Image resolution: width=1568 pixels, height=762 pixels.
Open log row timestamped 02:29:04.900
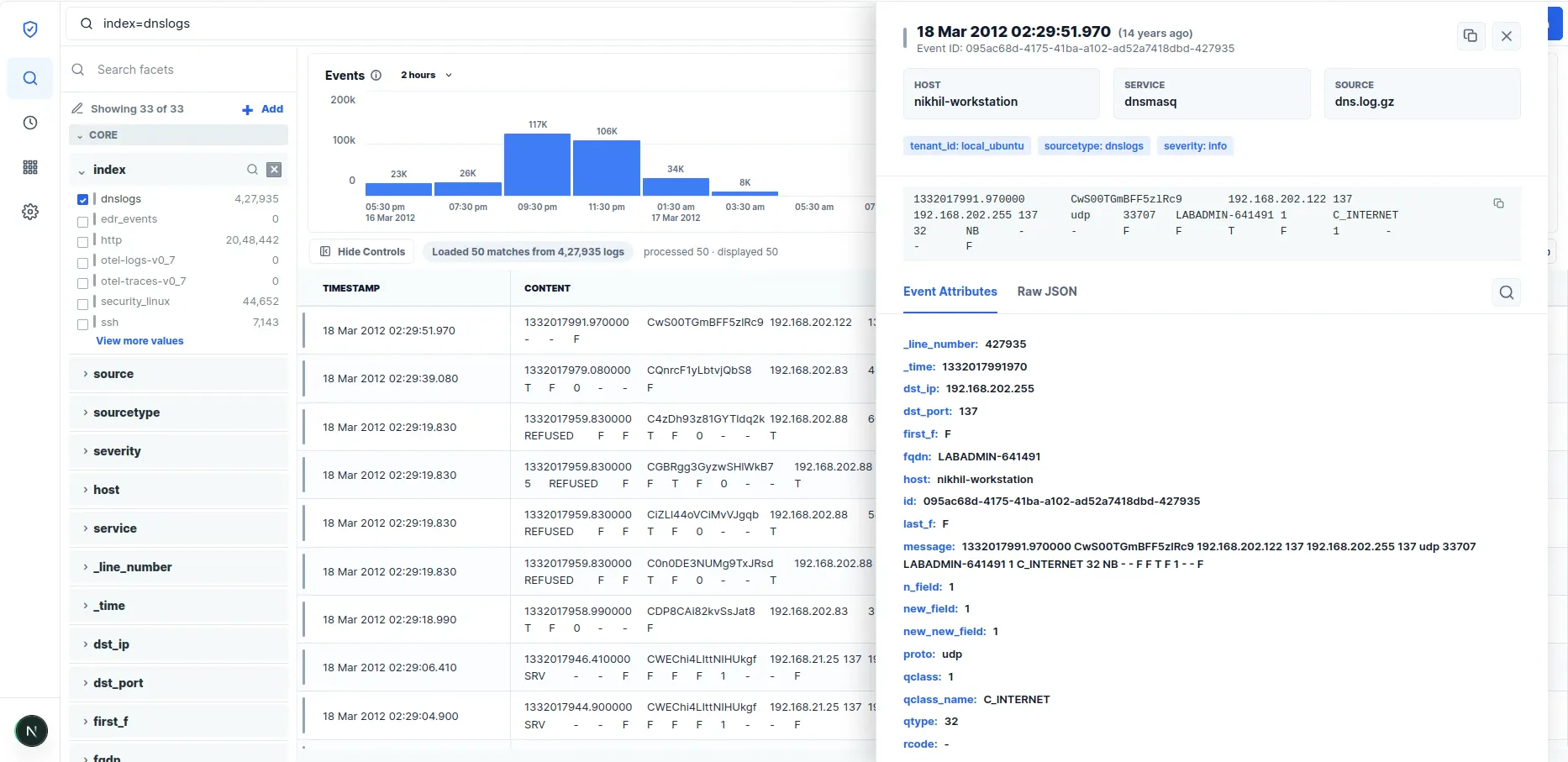click(588, 717)
